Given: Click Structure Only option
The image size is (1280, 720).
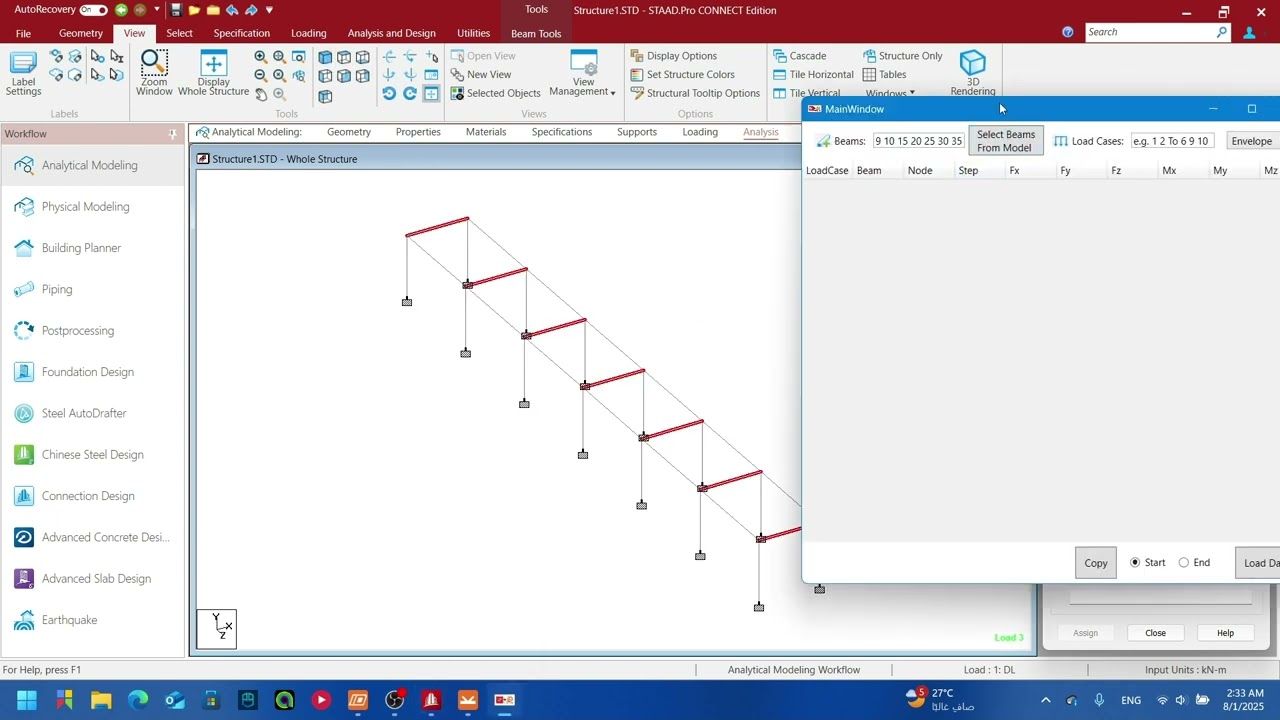Looking at the screenshot, I should 903,56.
